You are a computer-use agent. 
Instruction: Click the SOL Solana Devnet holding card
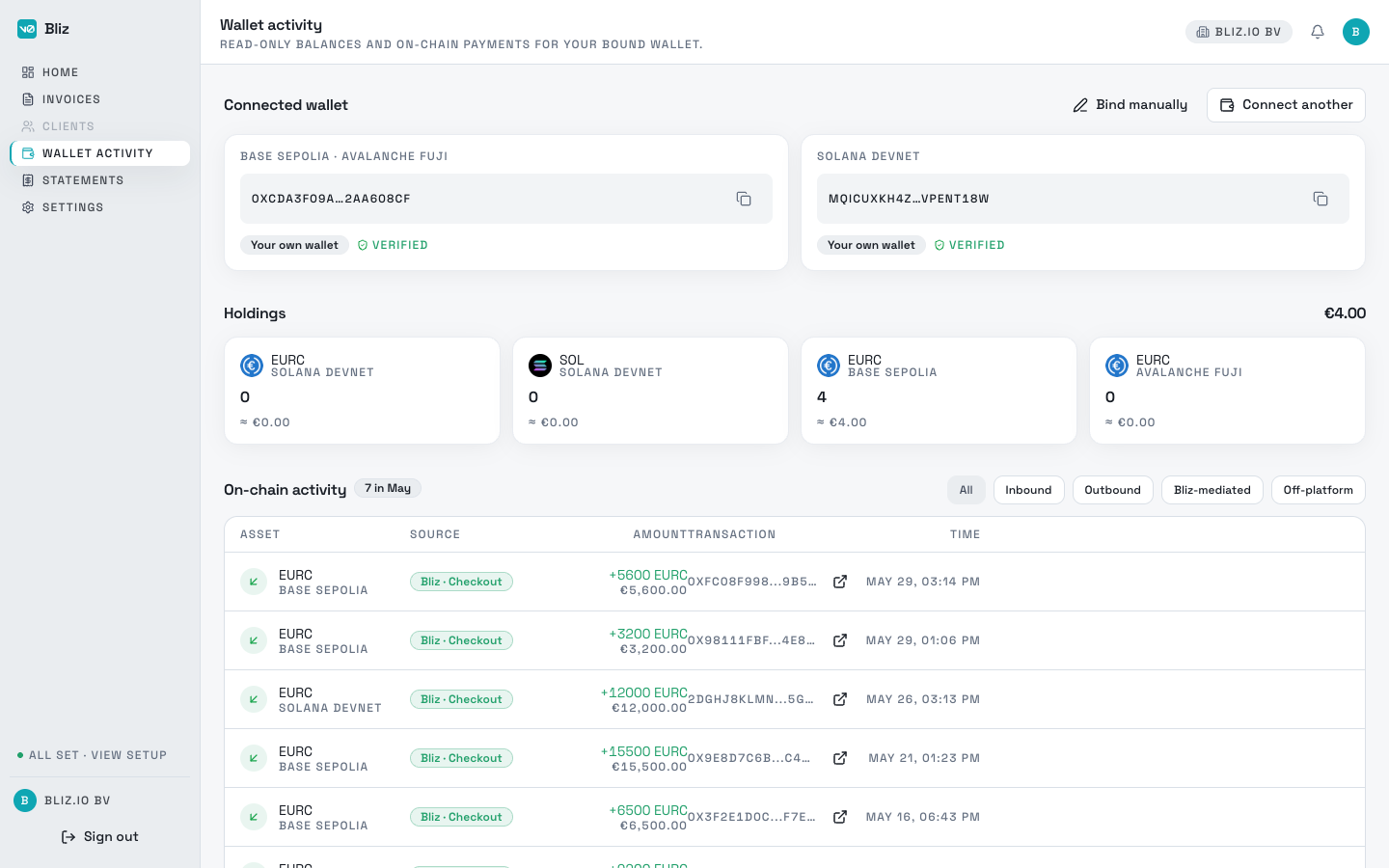650,391
